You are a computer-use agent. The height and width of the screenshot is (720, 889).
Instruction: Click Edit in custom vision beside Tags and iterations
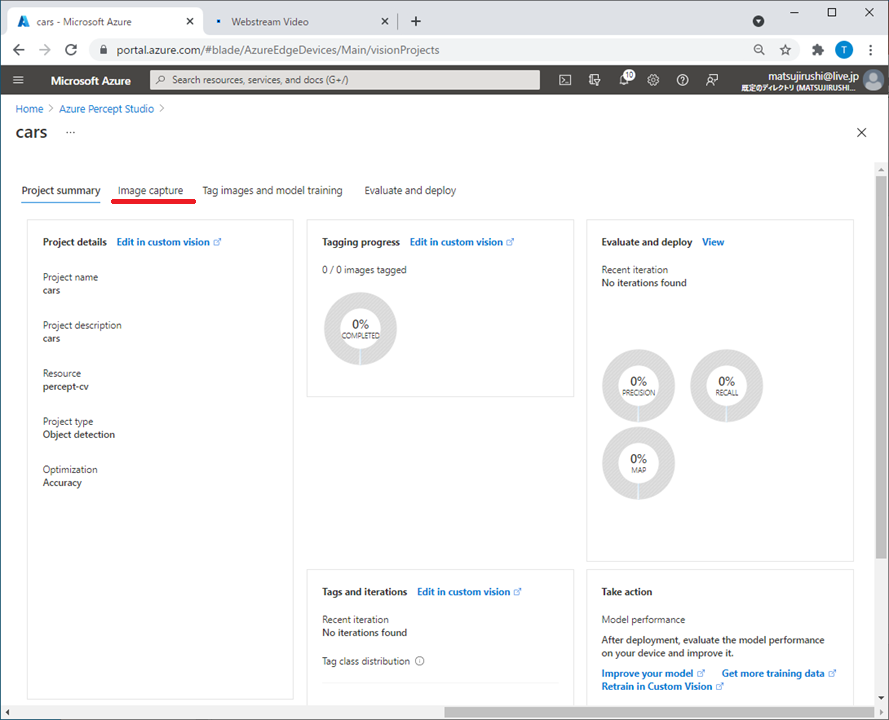point(469,592)
